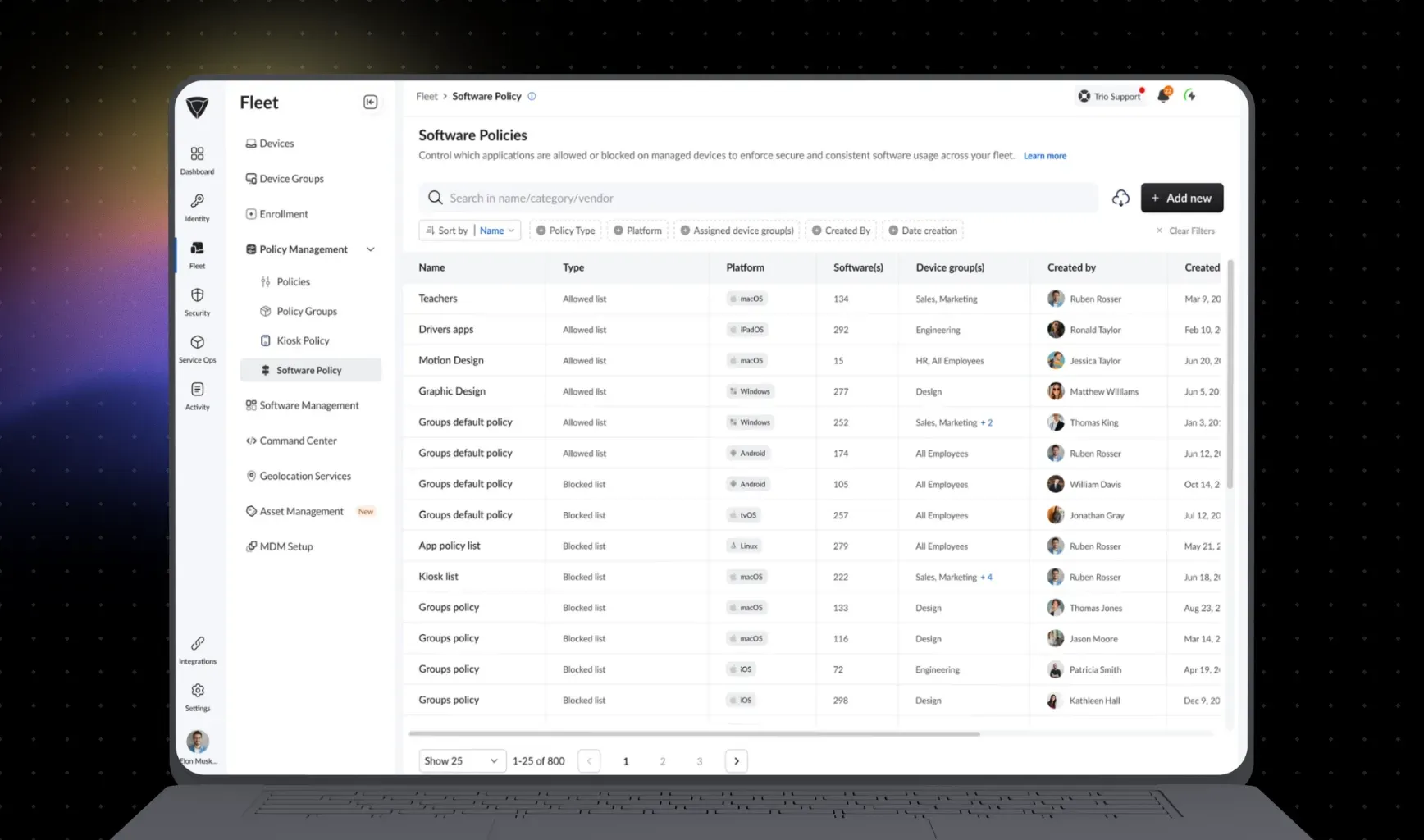
Task: Open the App policy list row
Action: point(812,546)
